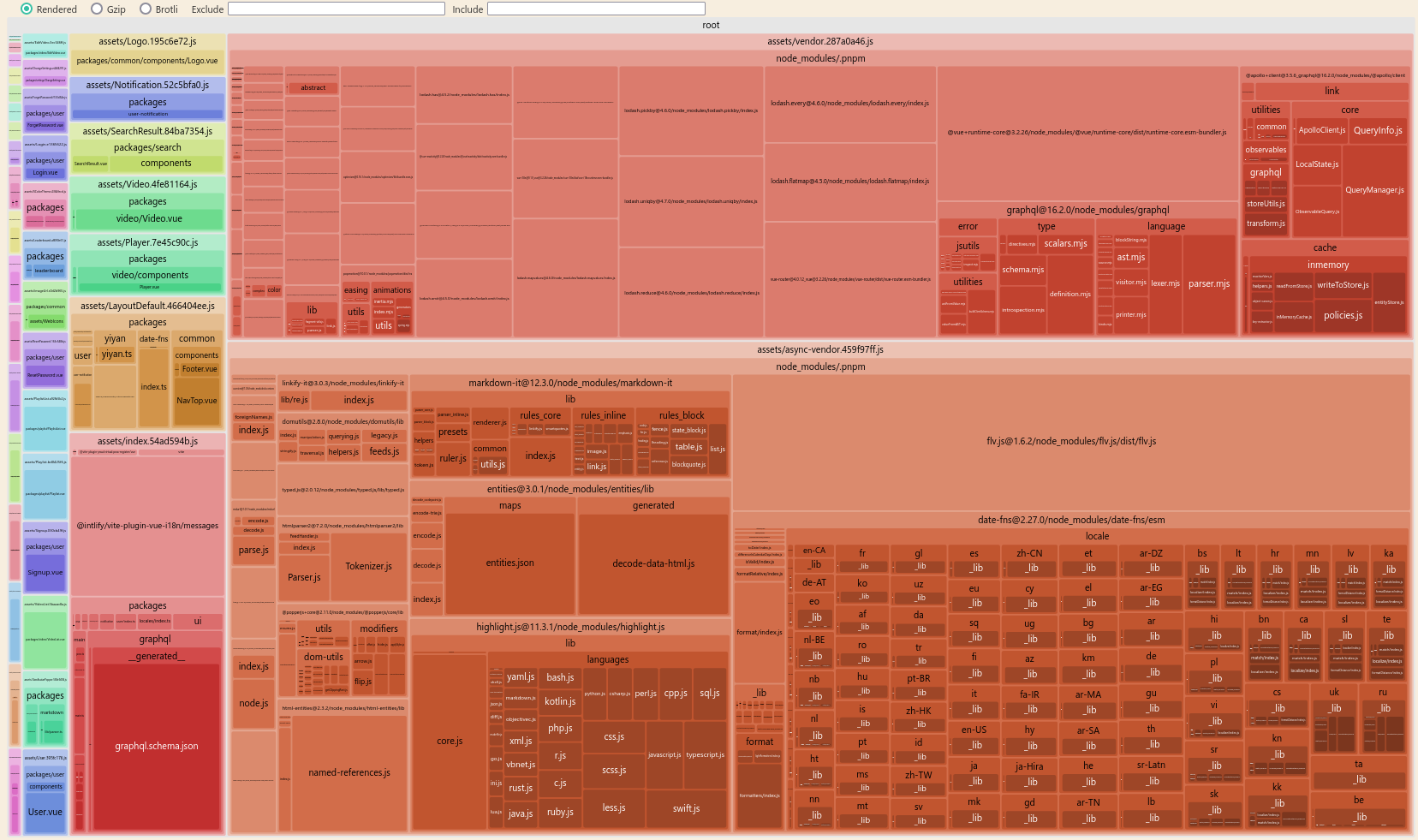Open the assets/SearchResult.84ba7354.js chunk

click(147, 131)
